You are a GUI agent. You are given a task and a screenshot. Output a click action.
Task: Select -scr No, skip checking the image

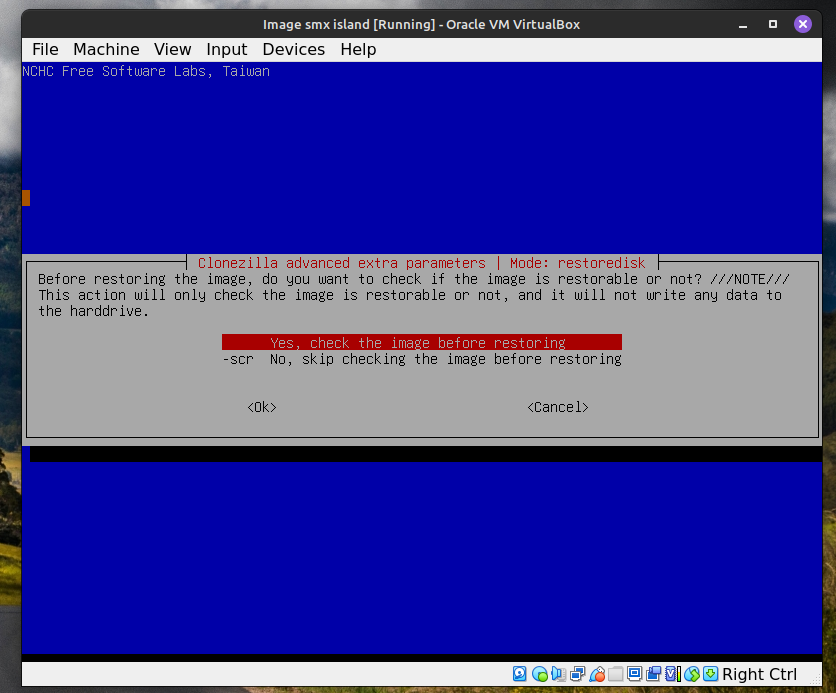[x=422, y=359]
